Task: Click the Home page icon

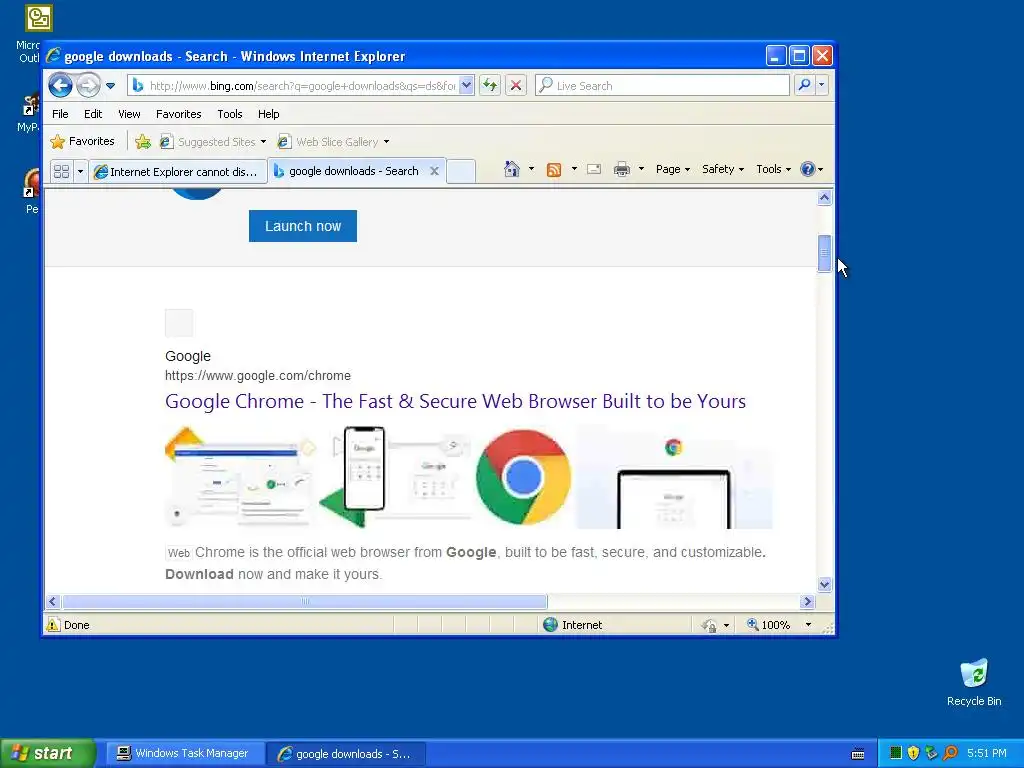Action: (511, 169)
